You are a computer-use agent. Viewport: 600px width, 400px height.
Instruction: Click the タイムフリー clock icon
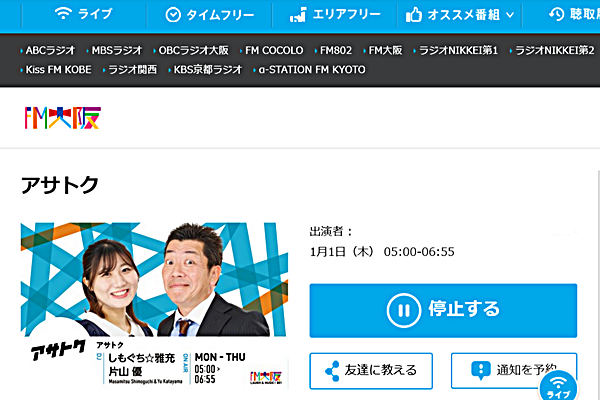click(x=173, y=15)
